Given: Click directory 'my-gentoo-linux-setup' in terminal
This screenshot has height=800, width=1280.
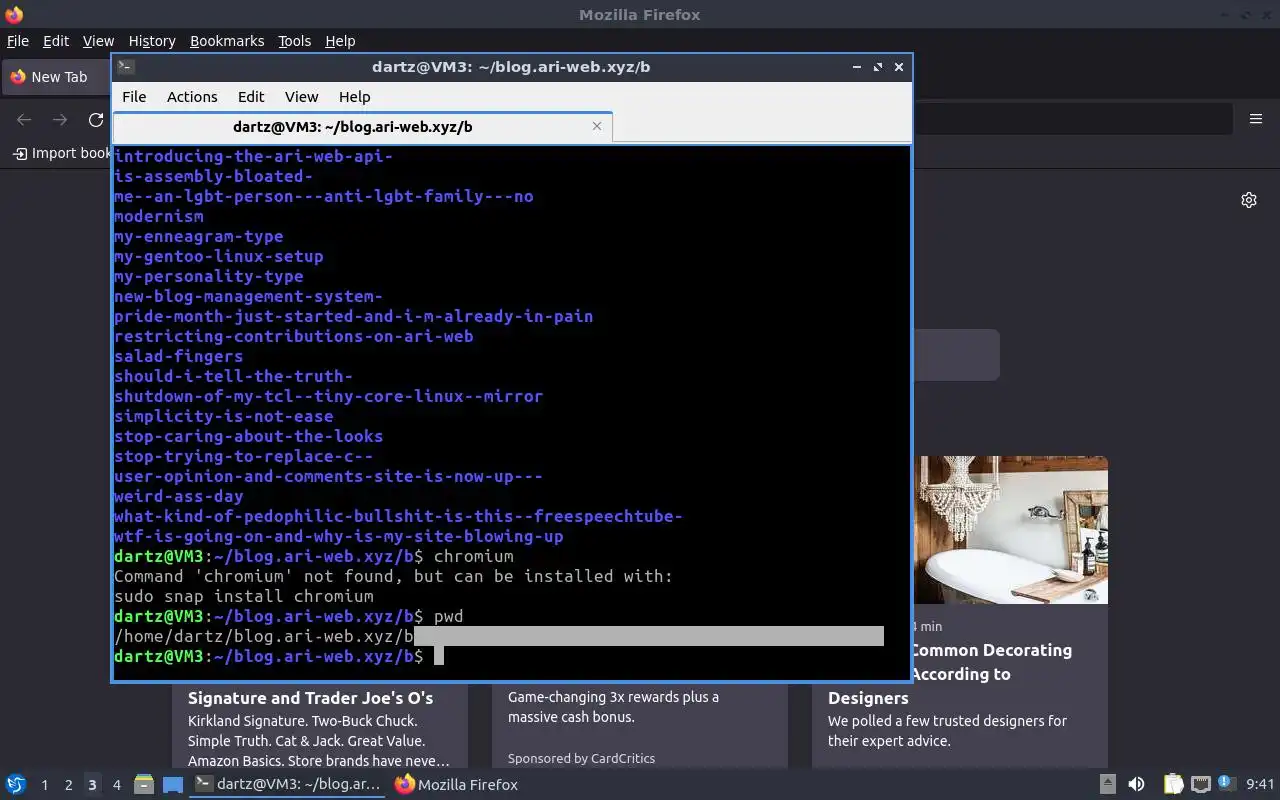Looking at the screenshot, I should [219, 256].
